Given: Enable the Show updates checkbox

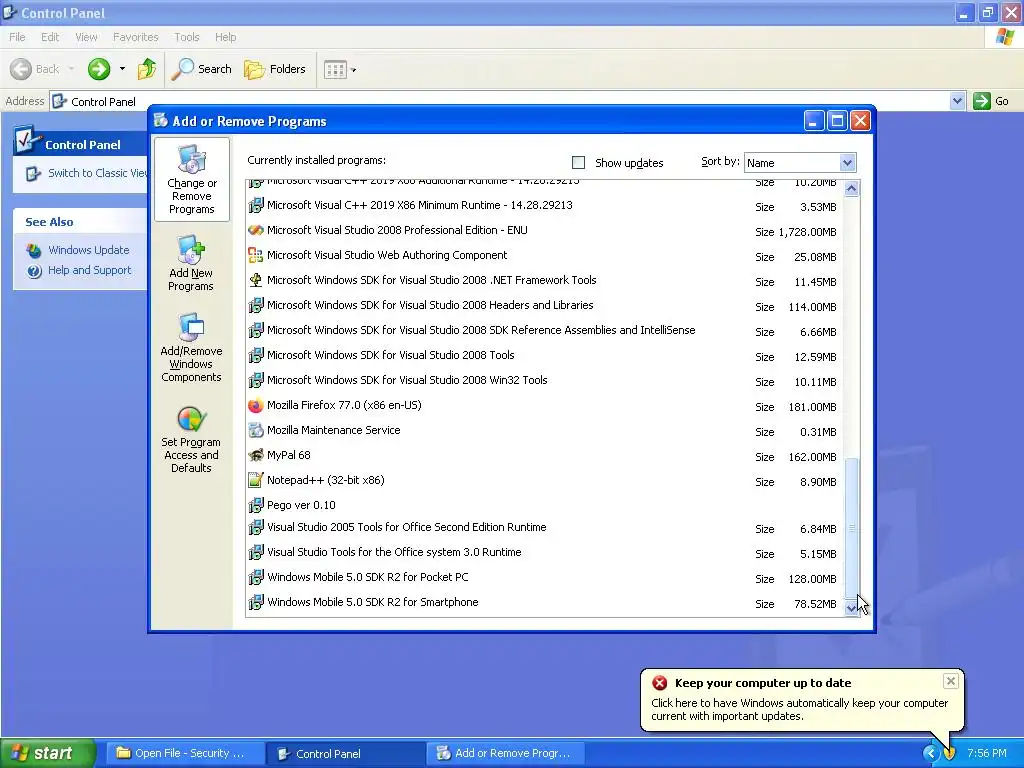Looking at the screenshot, I should click(x=578, y=163).
